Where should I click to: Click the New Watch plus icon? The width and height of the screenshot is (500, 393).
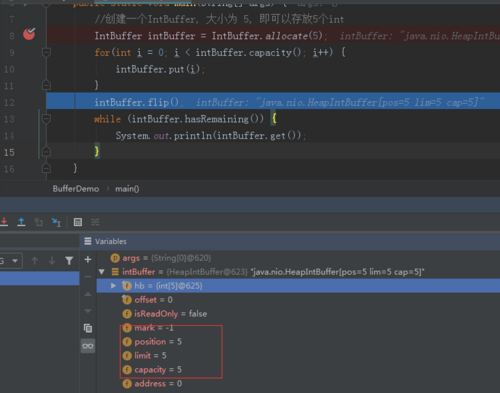point(88,260)
